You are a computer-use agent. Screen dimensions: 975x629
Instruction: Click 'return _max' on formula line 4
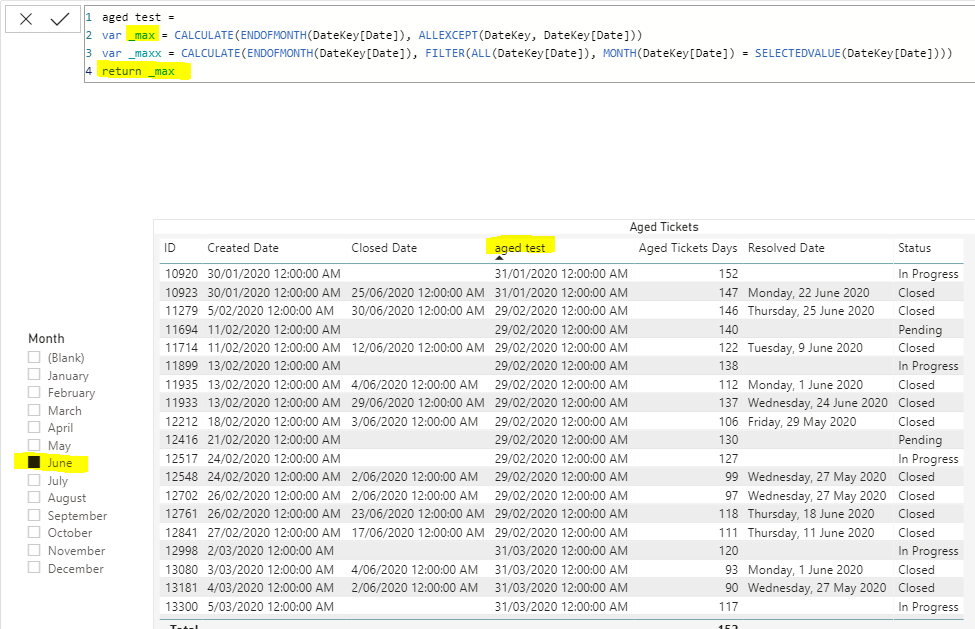[138, 71]
